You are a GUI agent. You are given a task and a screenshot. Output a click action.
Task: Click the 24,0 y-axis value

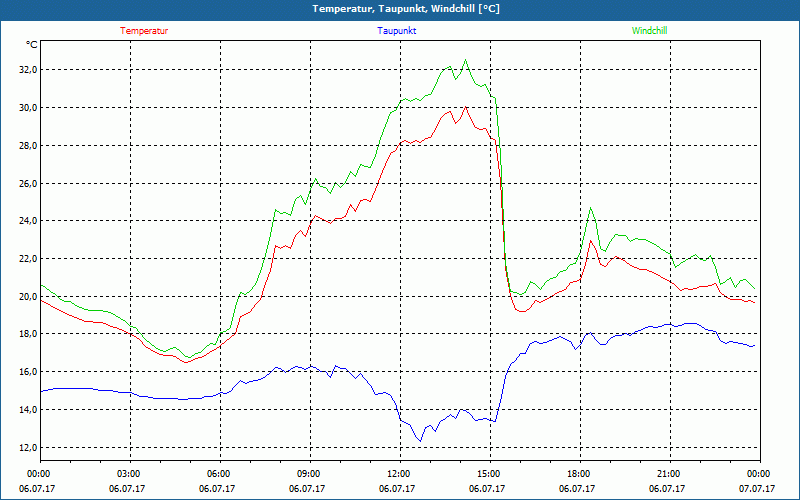29,221
